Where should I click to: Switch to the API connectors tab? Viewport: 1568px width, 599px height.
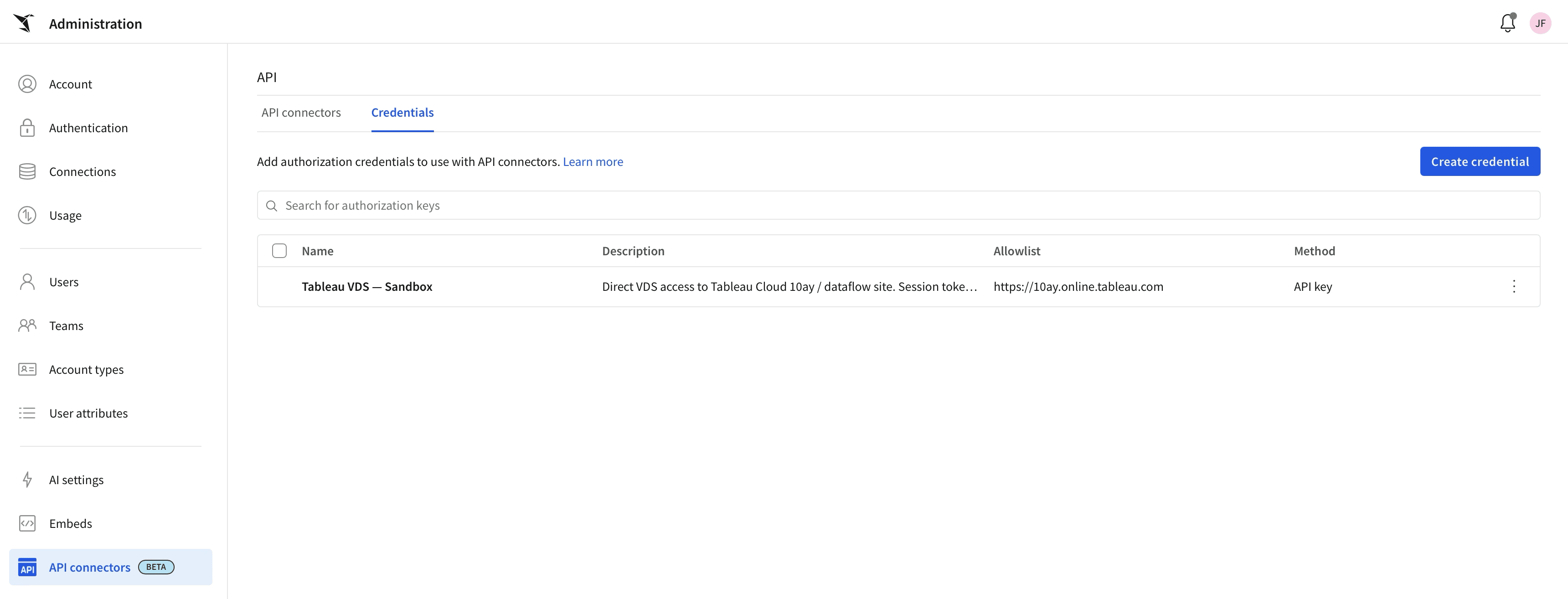301,113
